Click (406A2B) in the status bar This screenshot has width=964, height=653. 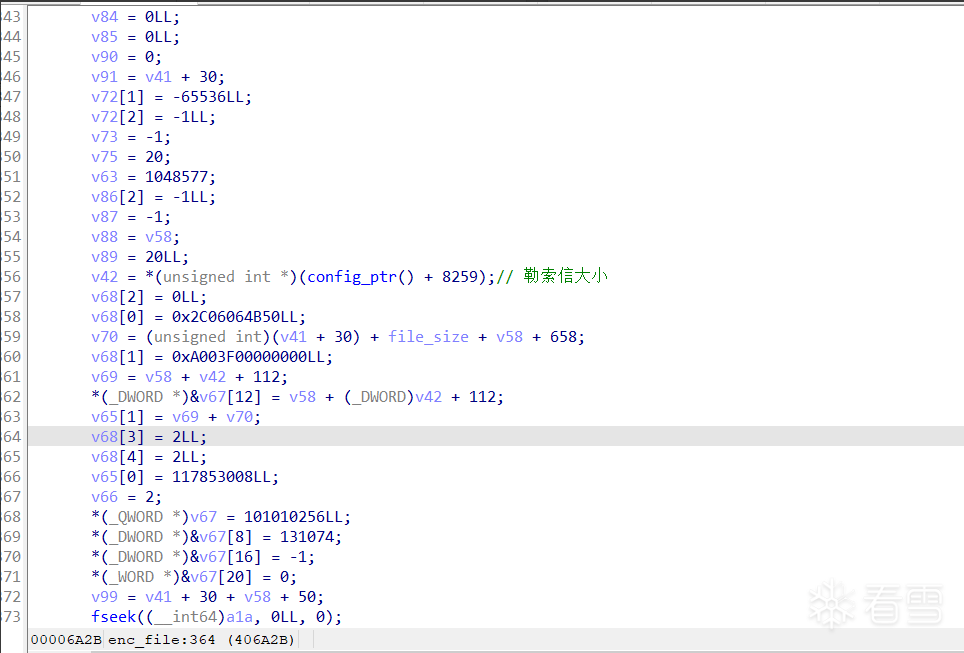click(x=261, y=640)
